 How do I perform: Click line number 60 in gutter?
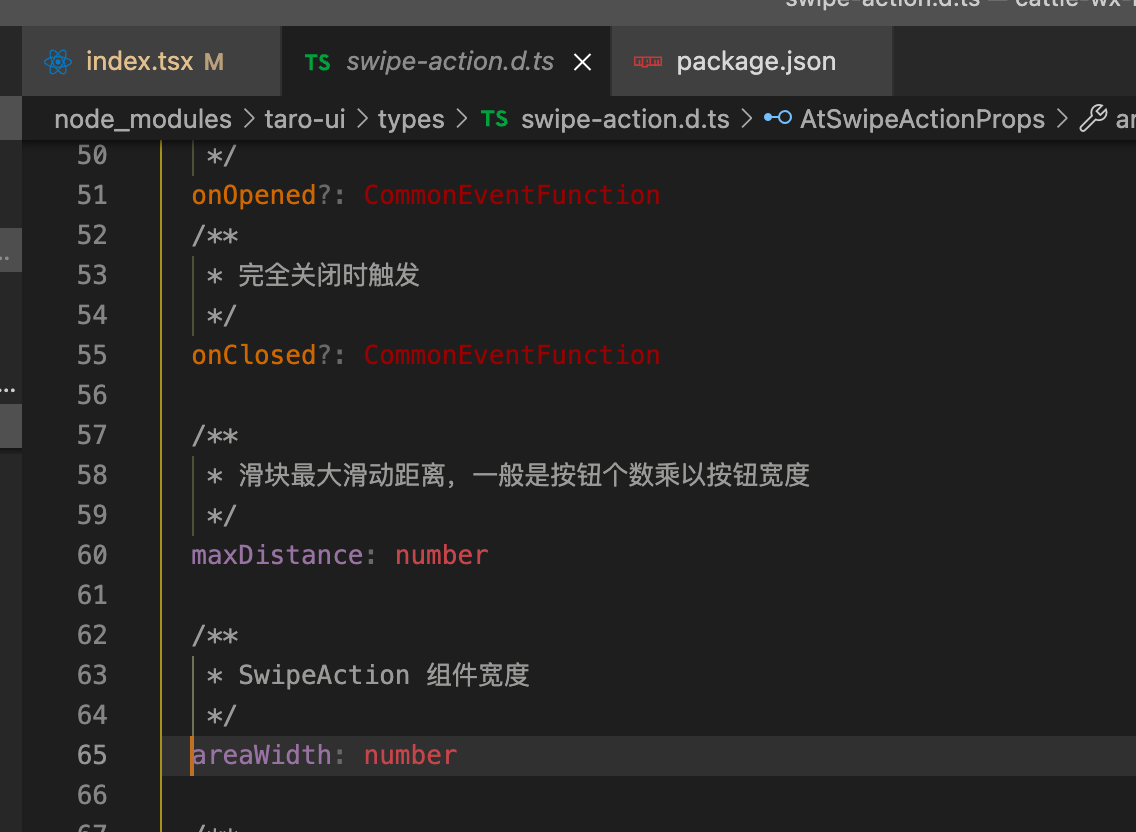92,555
